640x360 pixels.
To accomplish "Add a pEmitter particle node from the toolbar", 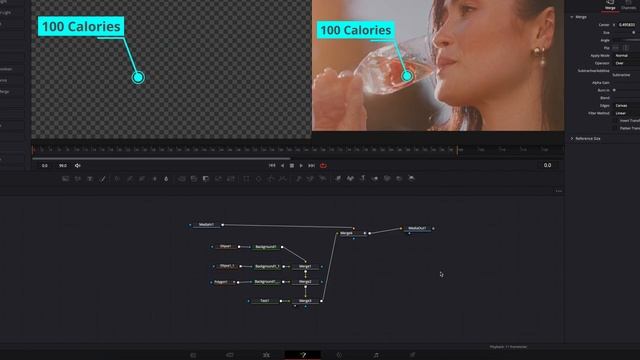I will tap(298, 179).
